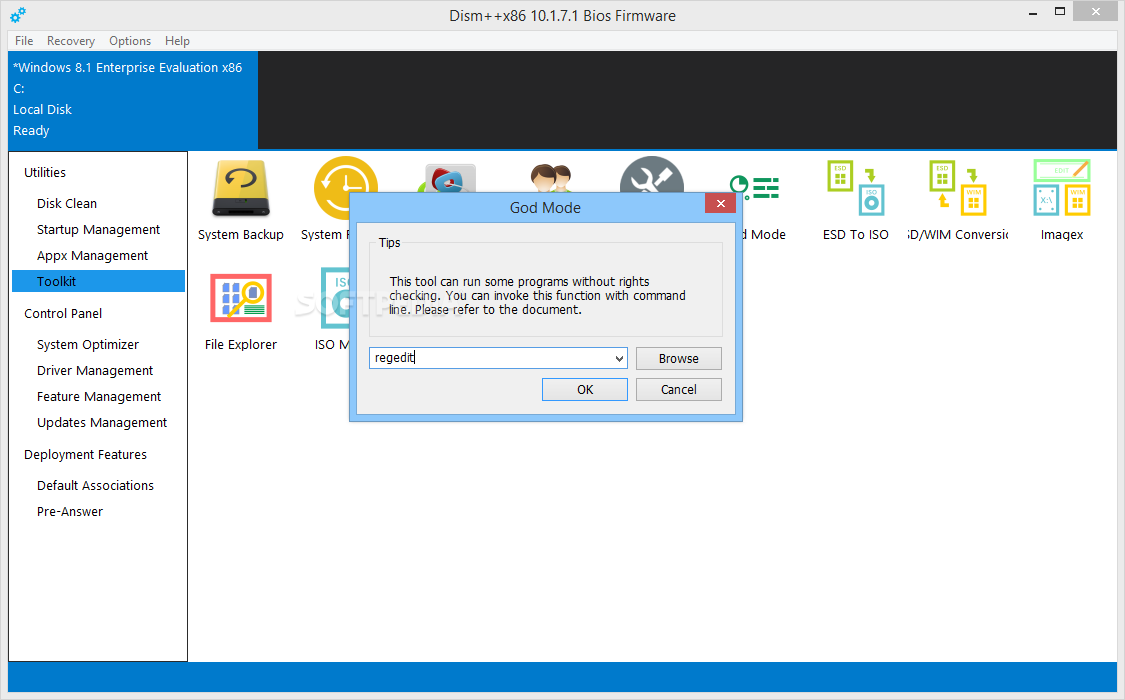
Task: Click the wrench and screwdriver repair icon
Action: pyautogui.click(x=651, y=174)
